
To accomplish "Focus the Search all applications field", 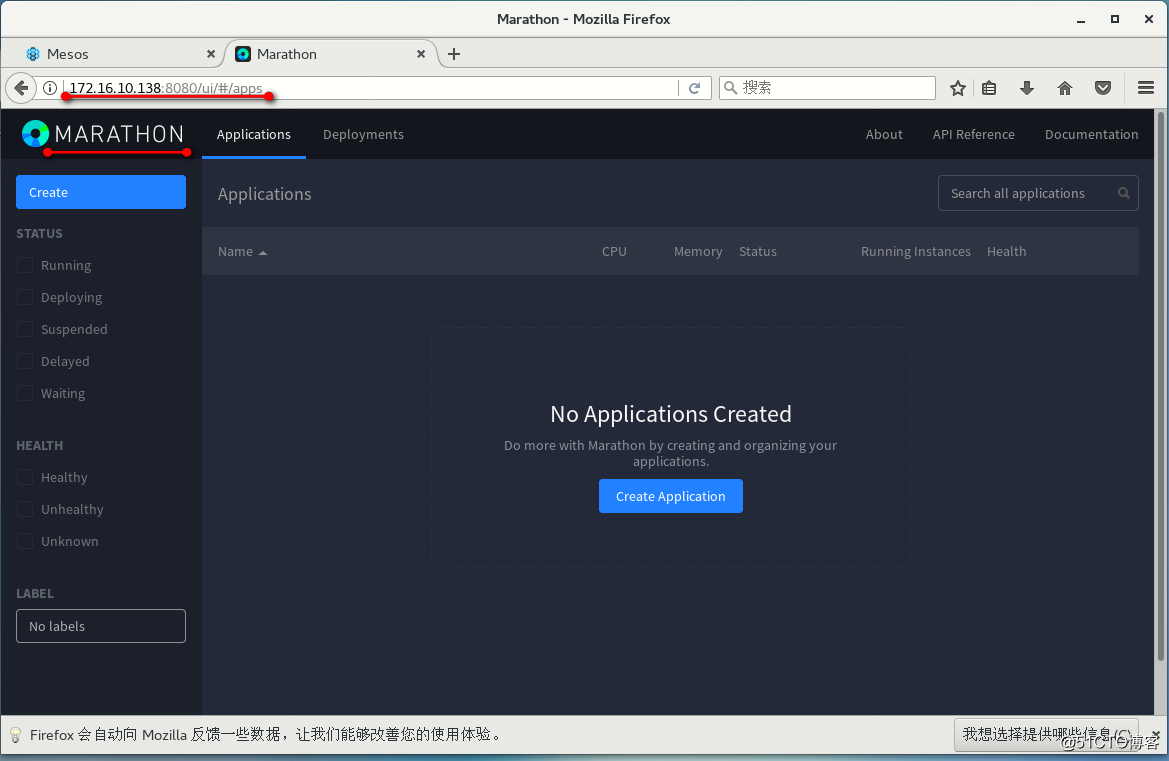I will 1038,193.
